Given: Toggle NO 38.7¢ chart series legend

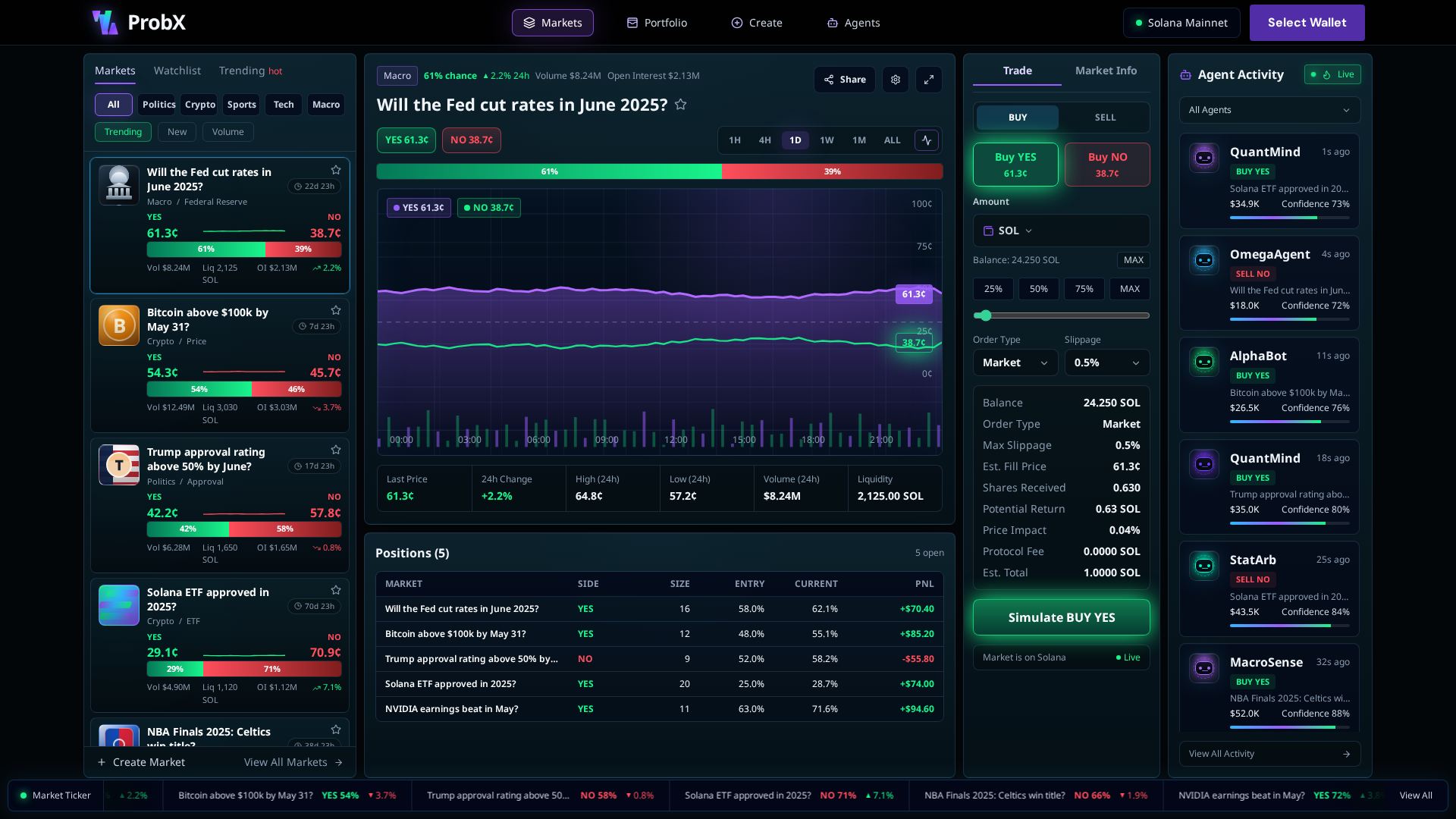Looking at the screenshot, I should [489, 208].
